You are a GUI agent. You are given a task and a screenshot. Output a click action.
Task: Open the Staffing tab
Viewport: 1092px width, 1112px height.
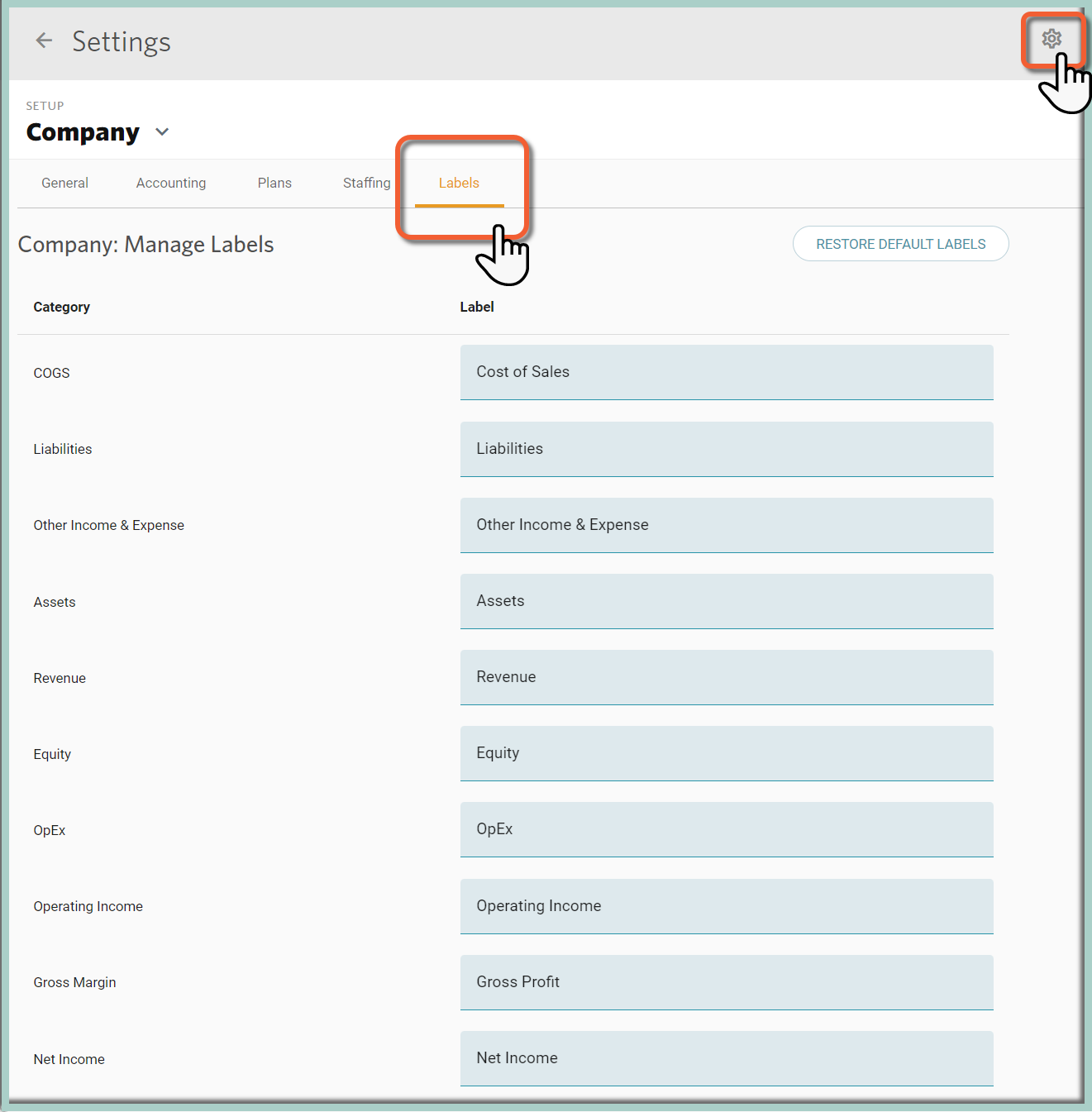point(366,183)
